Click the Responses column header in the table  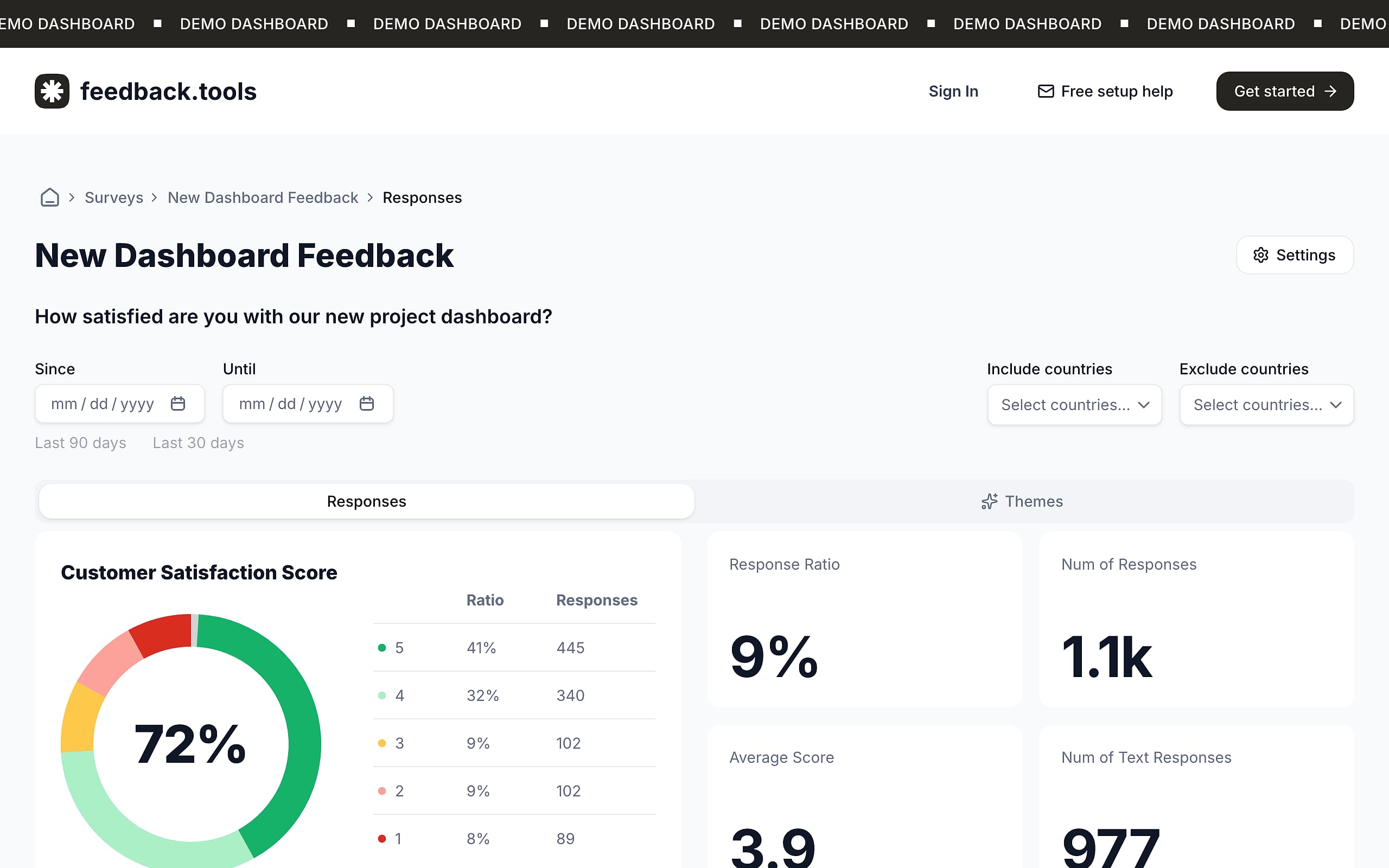pyautogui.click(x=596, y=600)
